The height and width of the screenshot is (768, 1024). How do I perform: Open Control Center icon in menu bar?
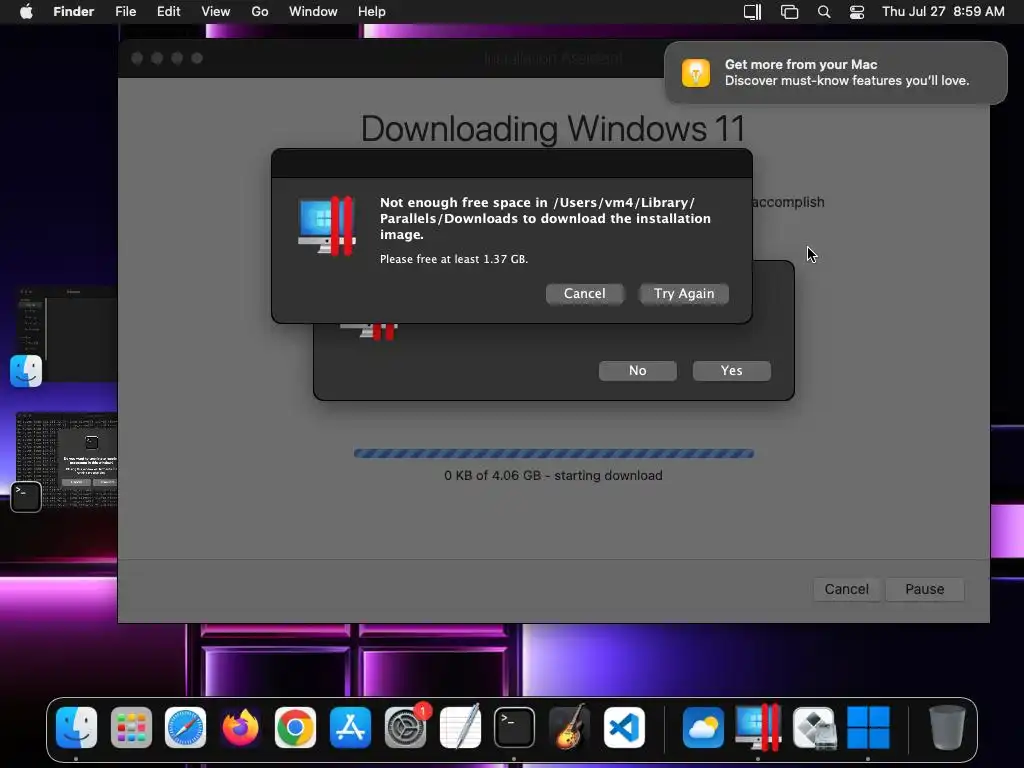(857, 12)
